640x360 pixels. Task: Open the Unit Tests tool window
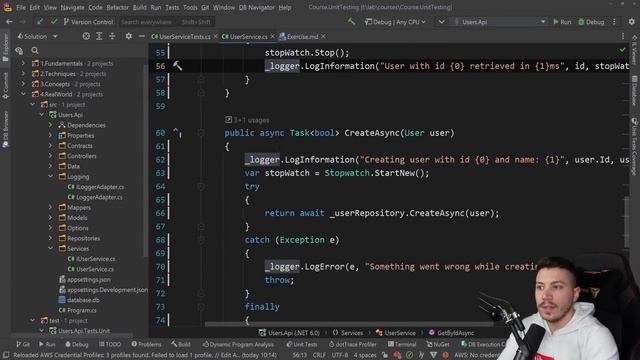(301, 344)
